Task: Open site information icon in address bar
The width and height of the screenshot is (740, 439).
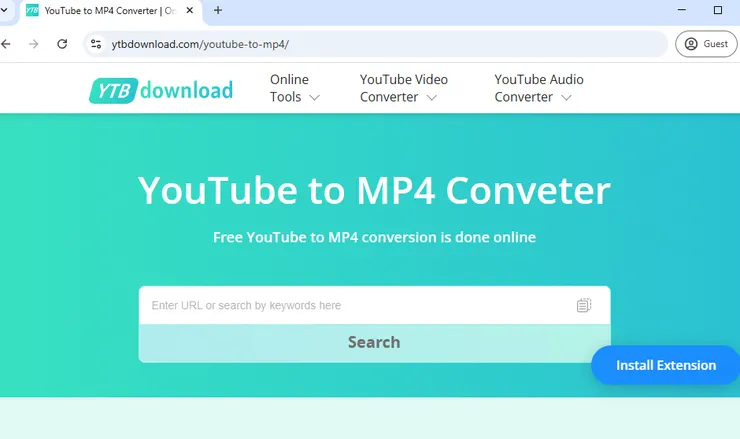Action: coord(96,44)
